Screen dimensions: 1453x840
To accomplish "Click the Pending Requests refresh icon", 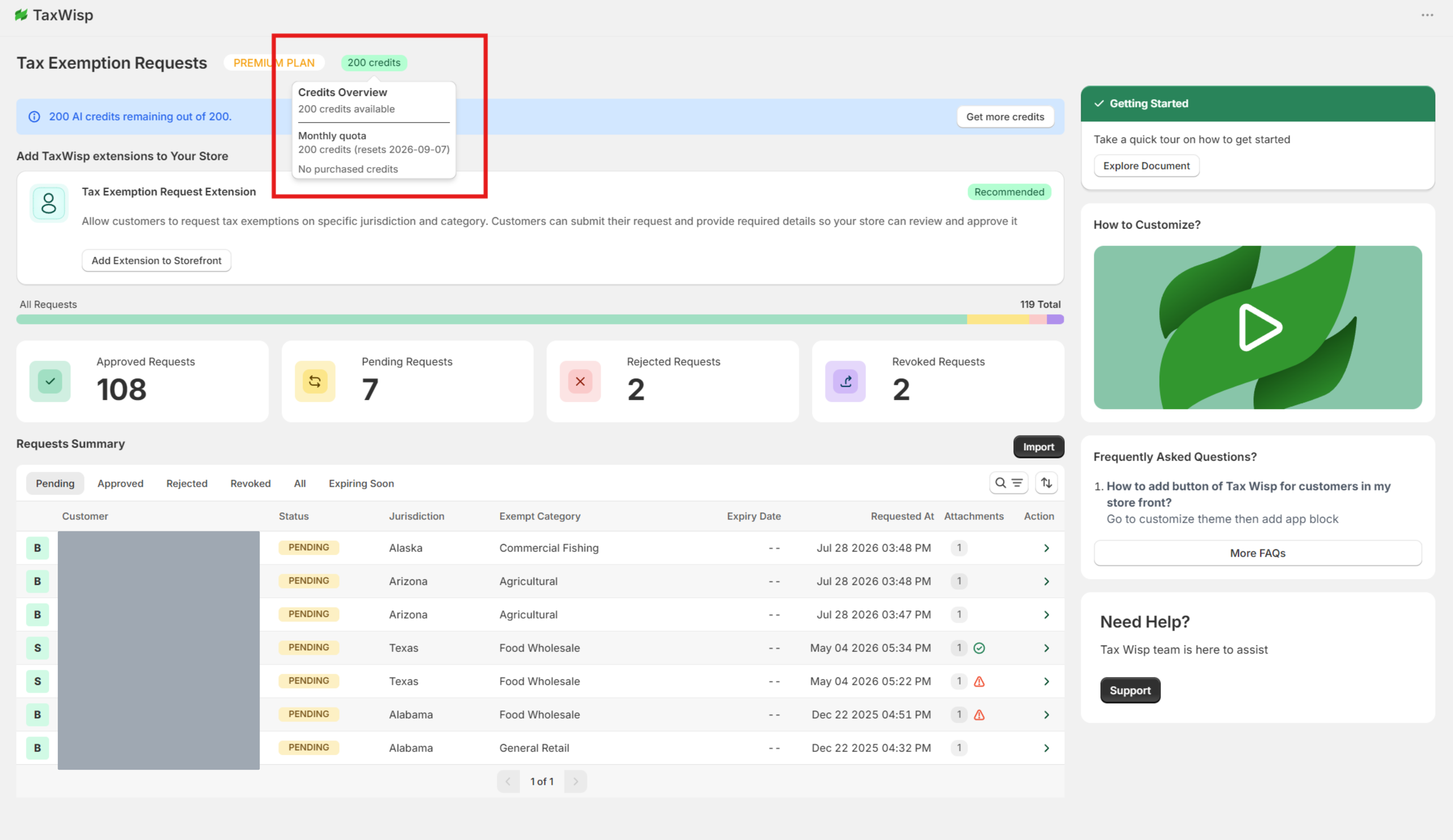I will [315, 381].
